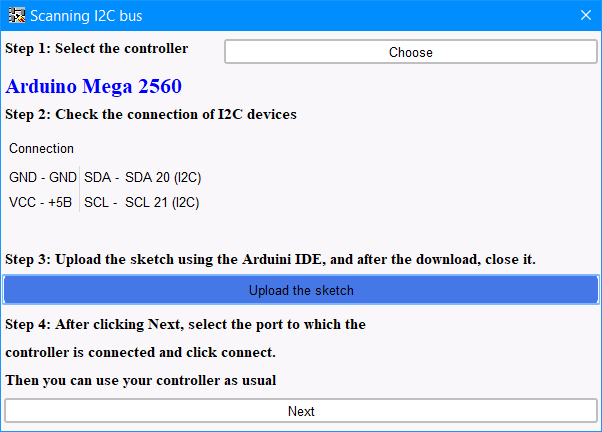
Task: Click the Next button
Action: pos(301,411)
